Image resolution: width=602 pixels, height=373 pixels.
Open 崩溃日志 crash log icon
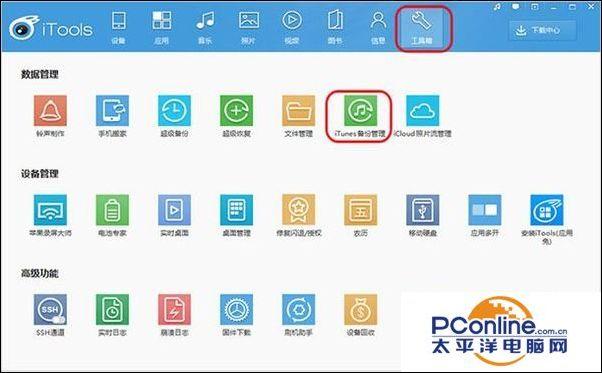174,309
